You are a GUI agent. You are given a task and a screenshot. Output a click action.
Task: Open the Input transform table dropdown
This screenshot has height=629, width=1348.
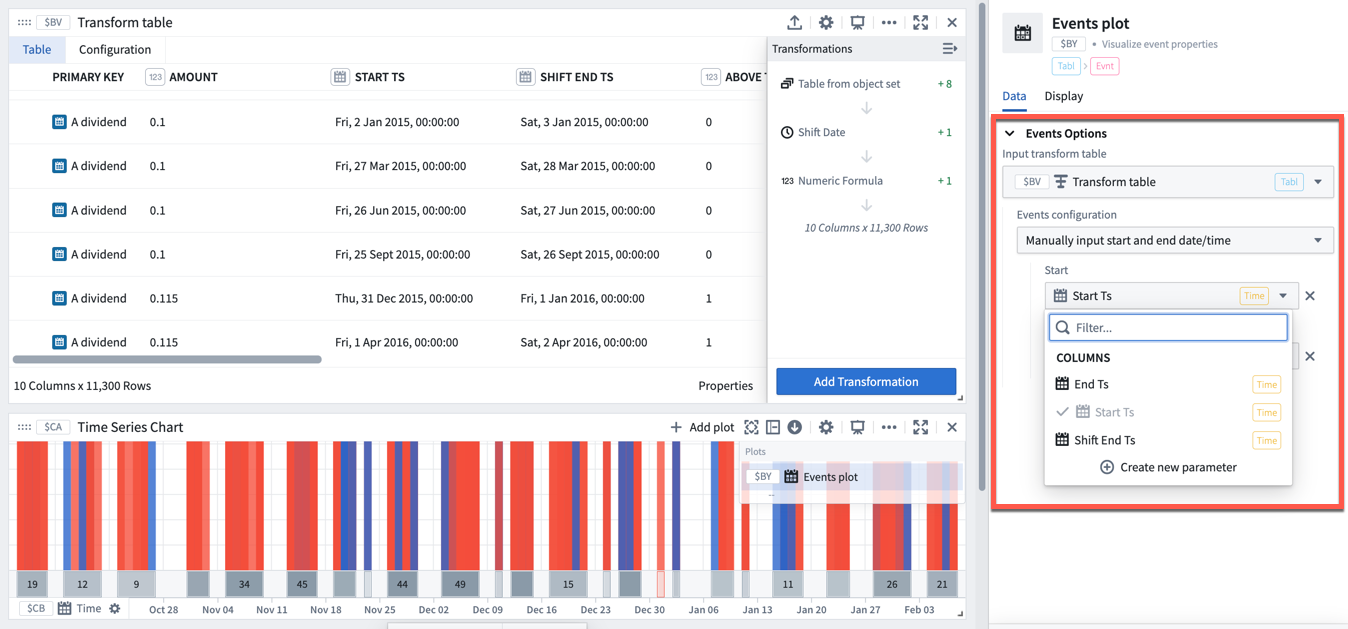click(x=1168, y=182)
